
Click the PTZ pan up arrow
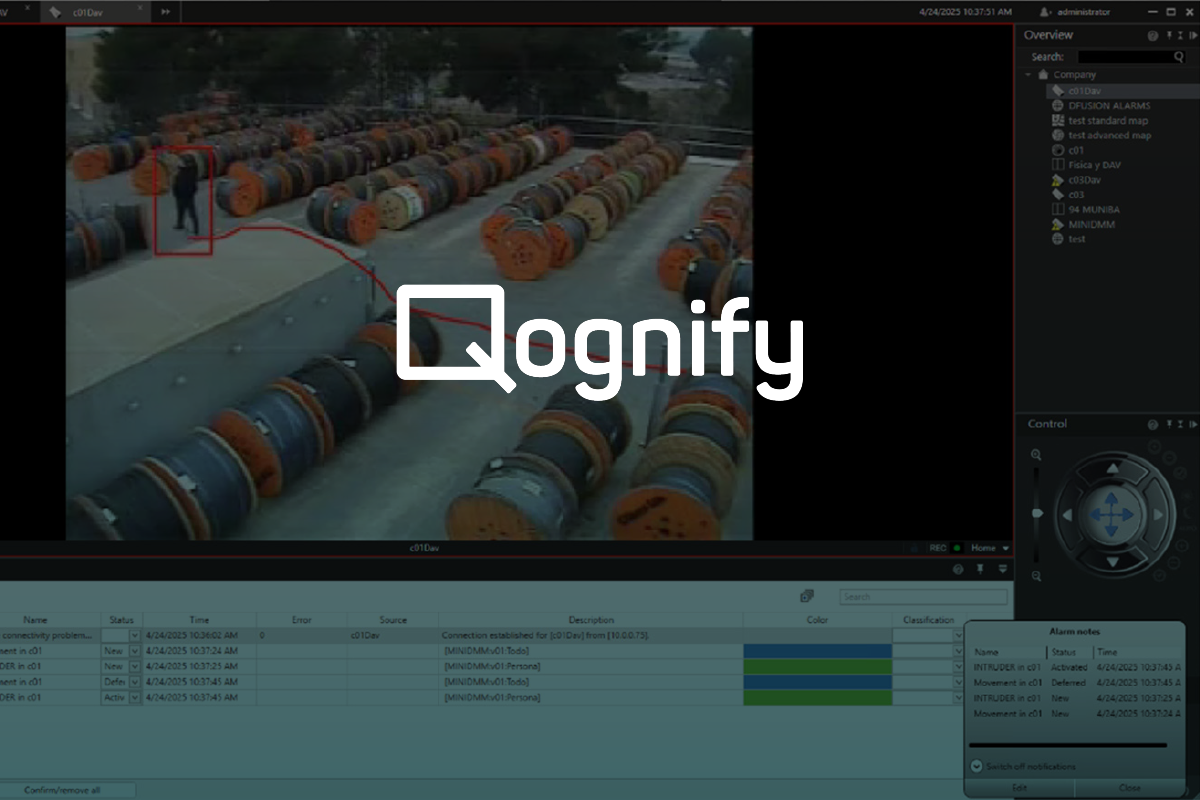pyautogui.click(x=1112, y=468)
